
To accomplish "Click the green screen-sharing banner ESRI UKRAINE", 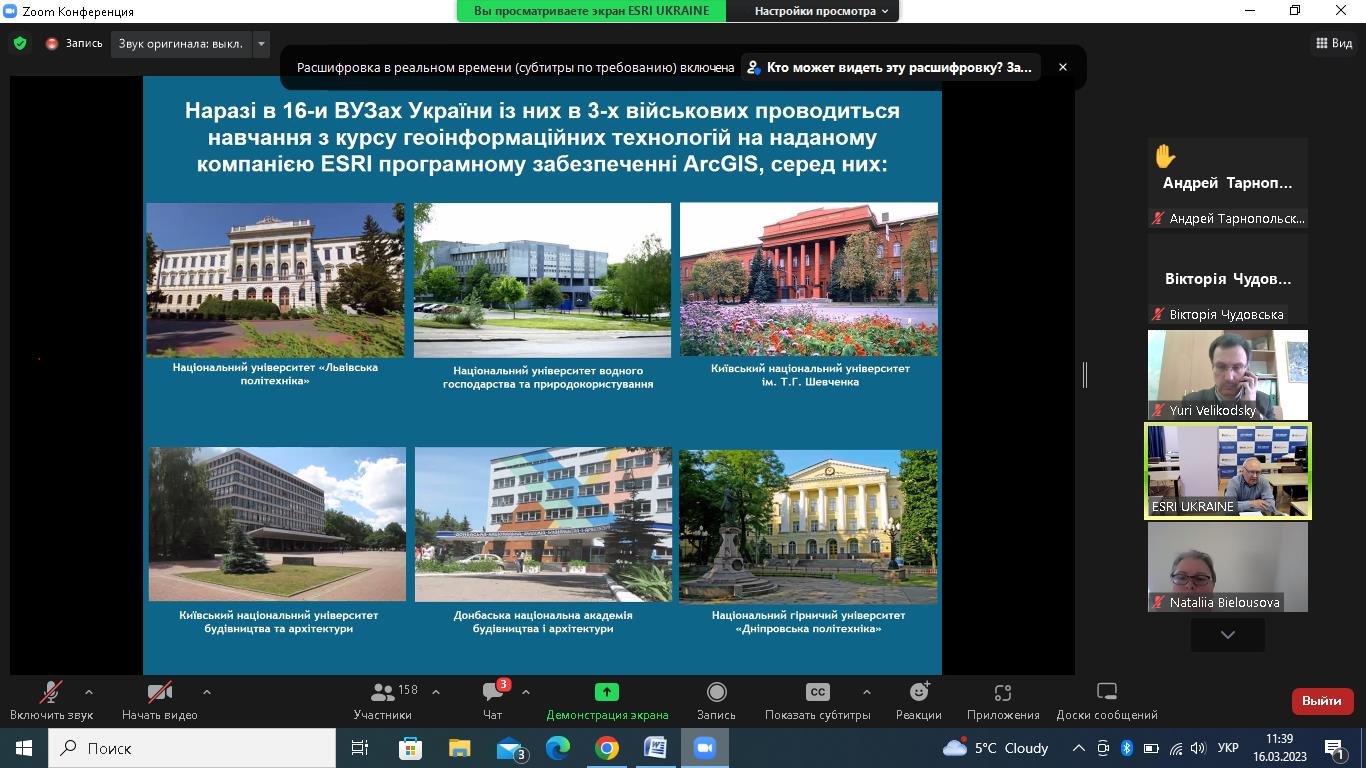I will [x=591, y=11].
